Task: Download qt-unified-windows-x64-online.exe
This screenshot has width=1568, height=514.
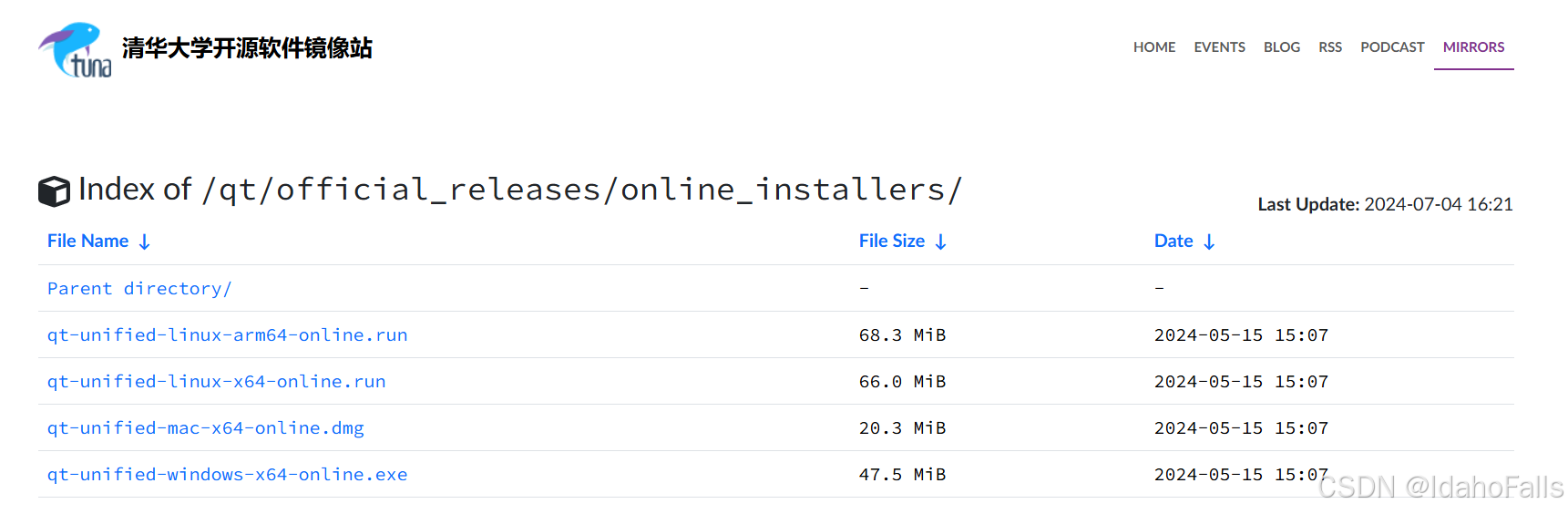Action: coord(227,475)
